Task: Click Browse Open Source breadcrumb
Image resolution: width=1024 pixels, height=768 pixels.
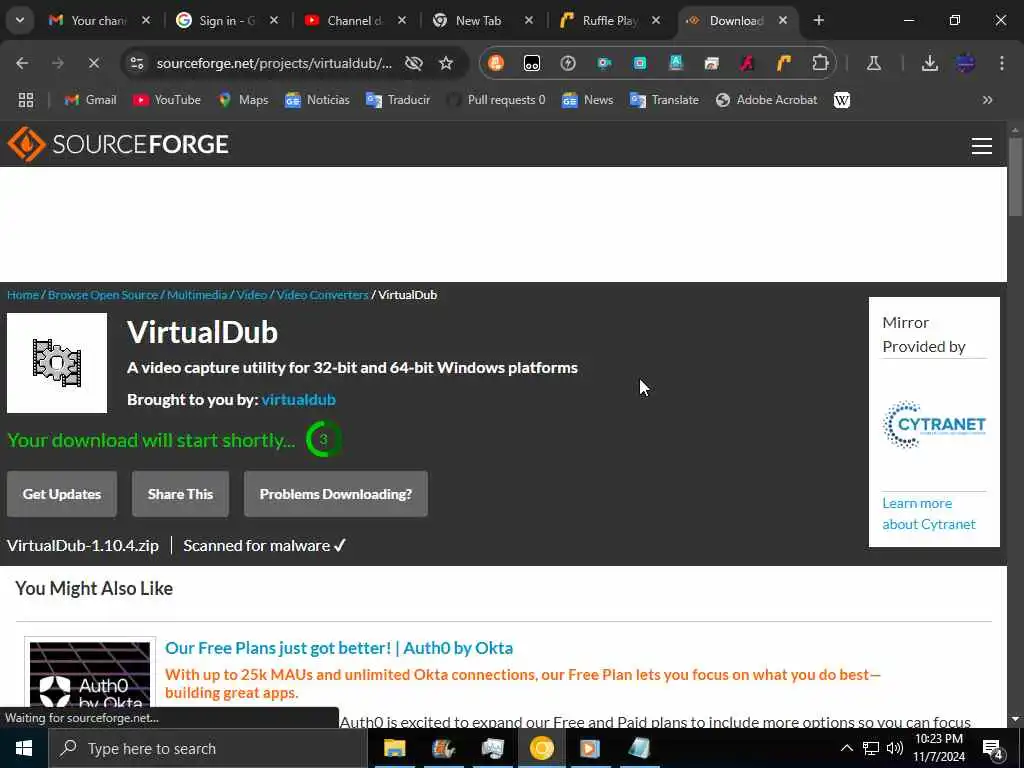Action: [103, 295]
